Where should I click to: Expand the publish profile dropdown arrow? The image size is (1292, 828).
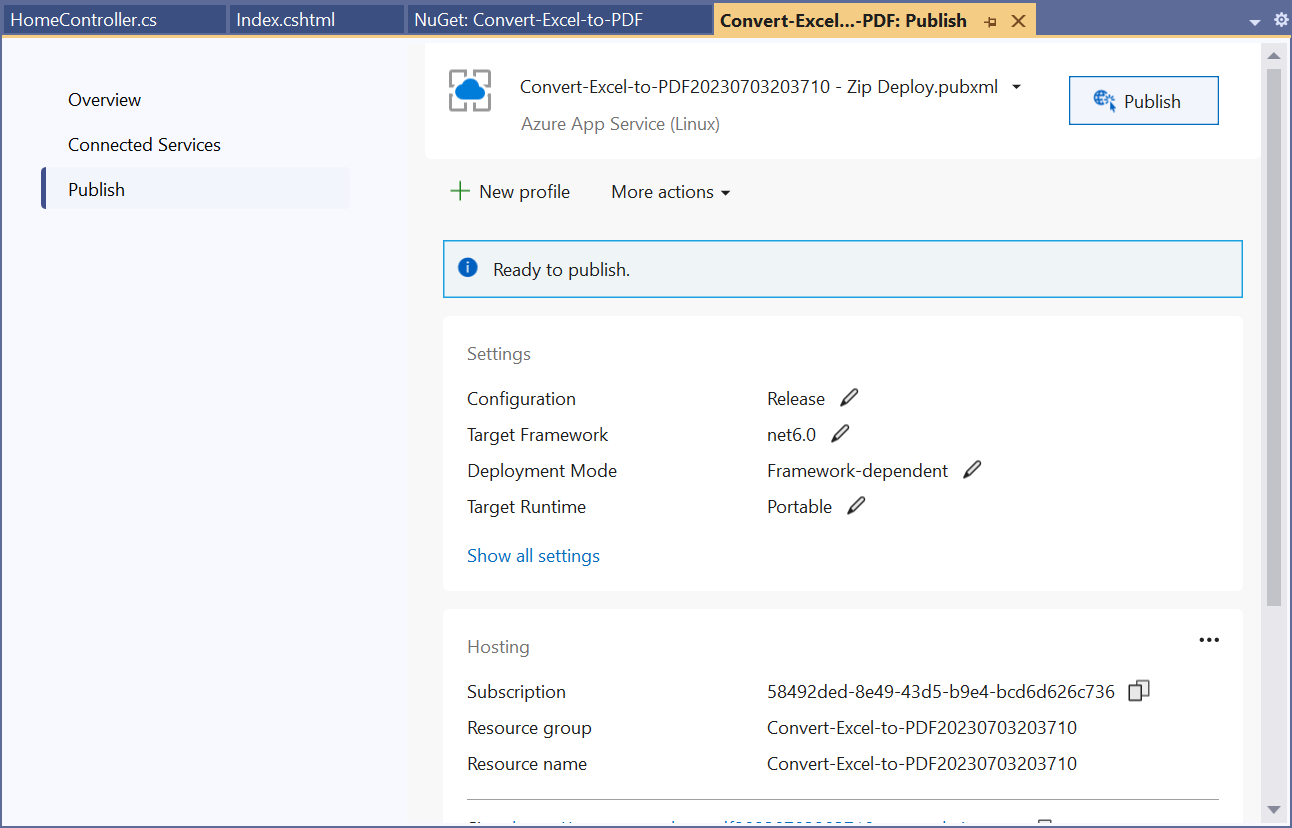click(1016, 87)
